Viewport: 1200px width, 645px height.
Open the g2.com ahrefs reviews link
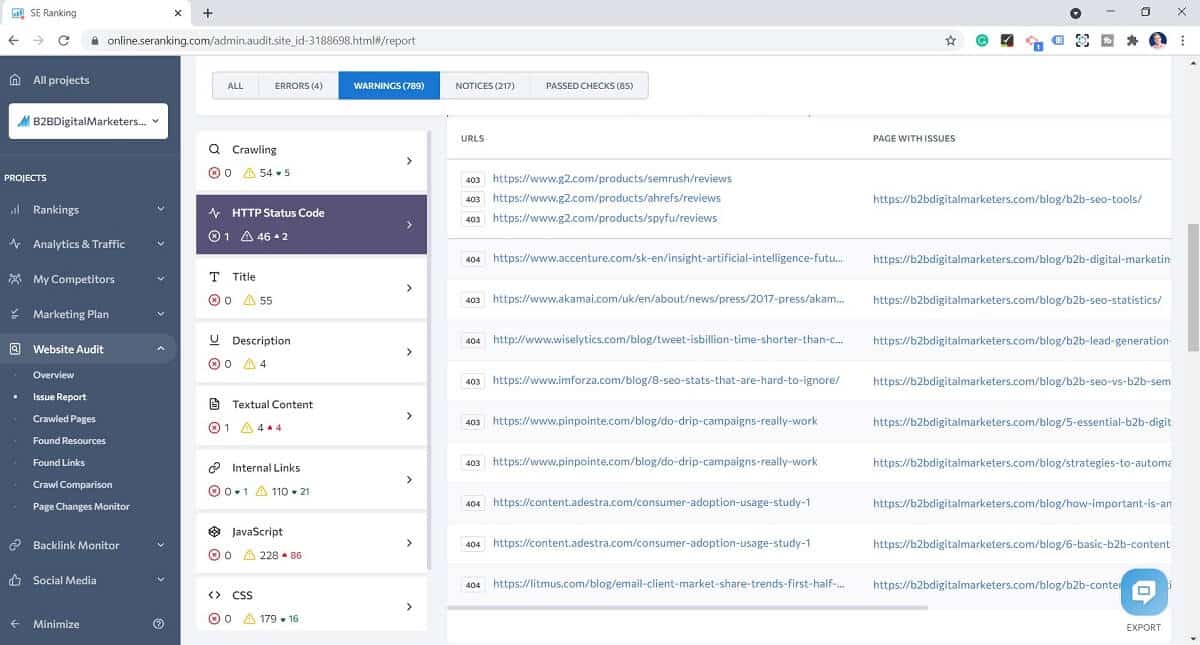607,199
